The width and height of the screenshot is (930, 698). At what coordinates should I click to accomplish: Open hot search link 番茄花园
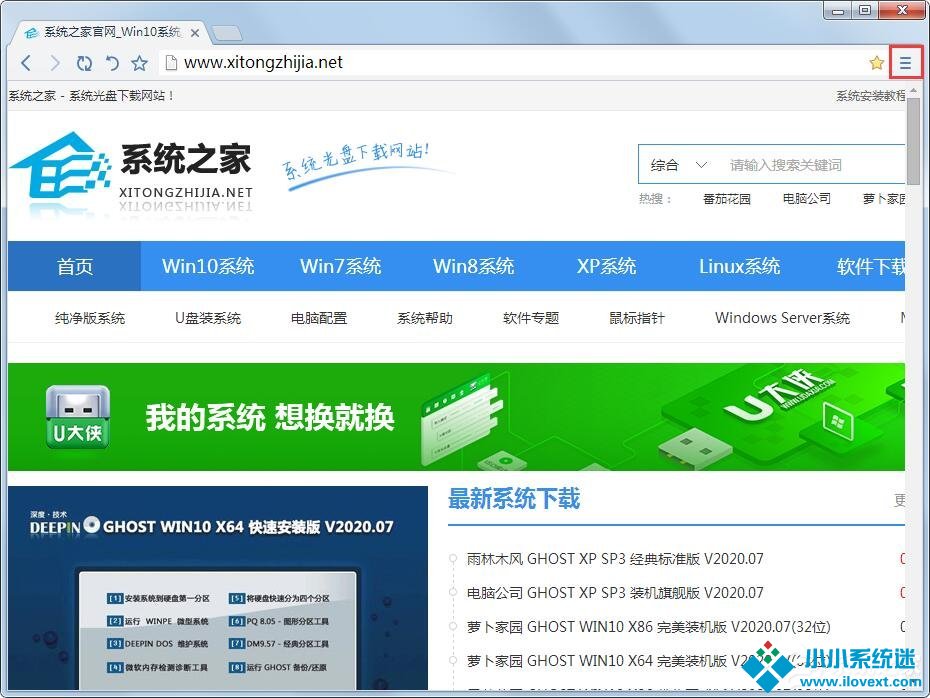coord(727,199)
